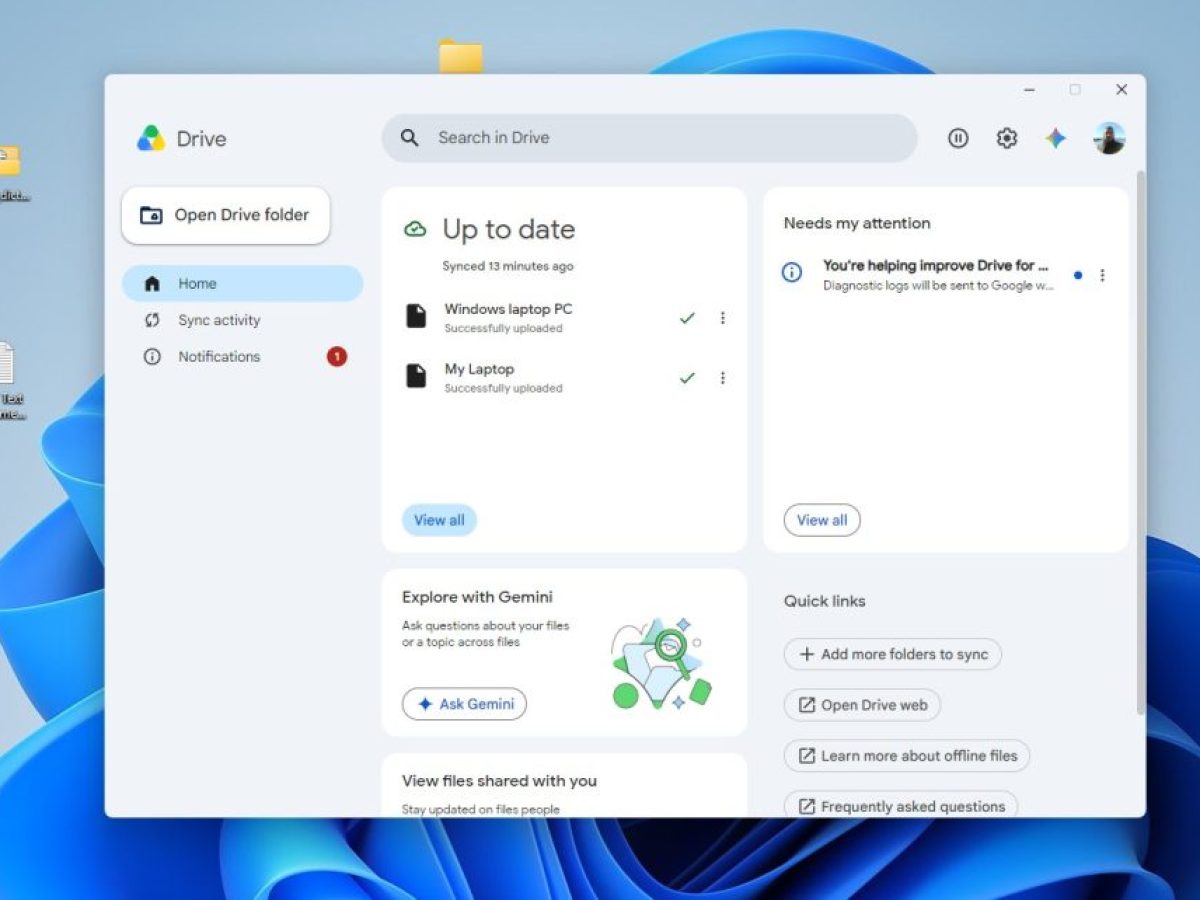Click the Open Drive folder button
Screen dimensions: 1200x900
pos(226,215)
